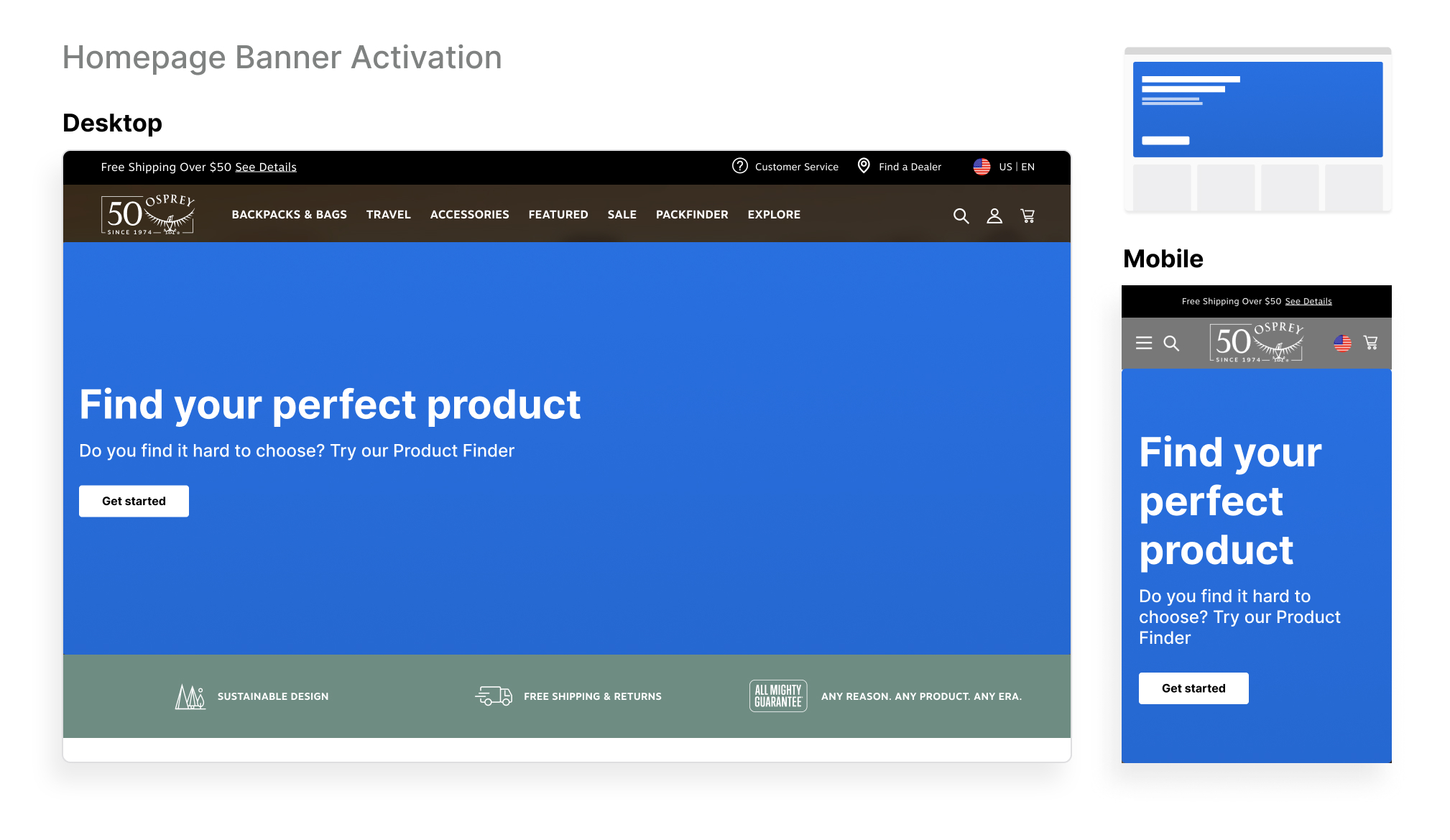
Task: Open the Backpacks & Bags menu
Action: pos(289,214)
